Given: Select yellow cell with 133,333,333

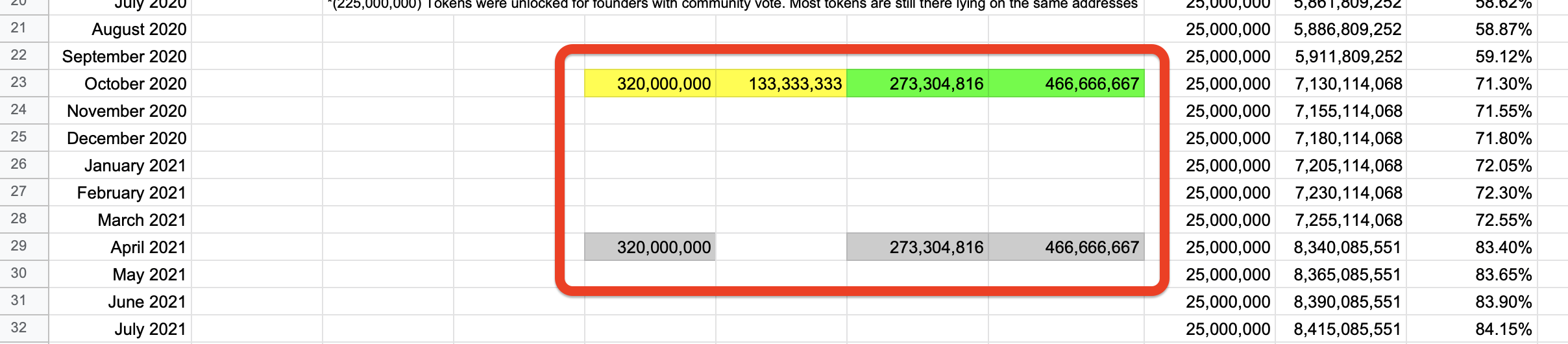Looking at the screenshot, I should coord(781,84).
